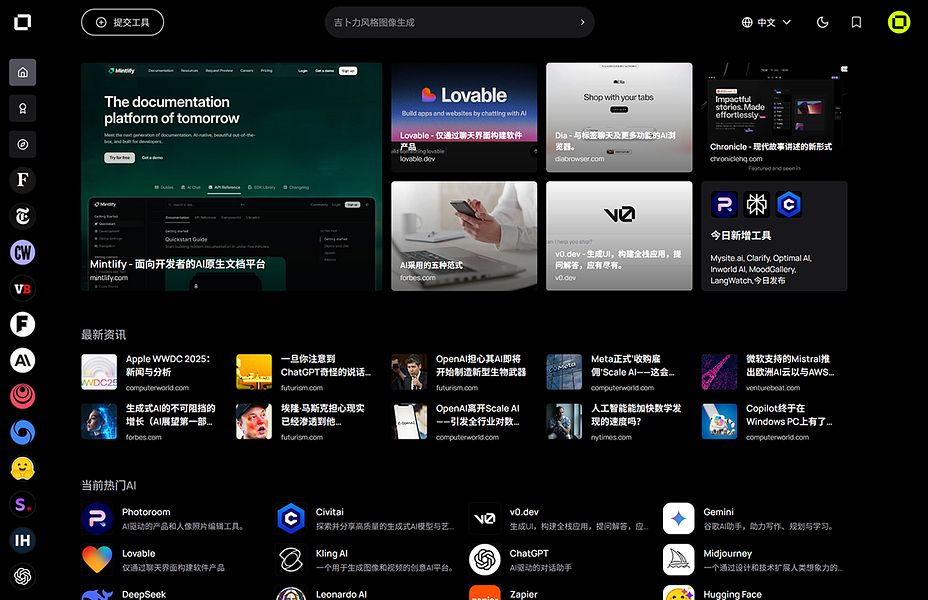Open the compass Explore sidebar icon
The height and width of the screenshot is (600, 928).
click(x=22, y=144)
